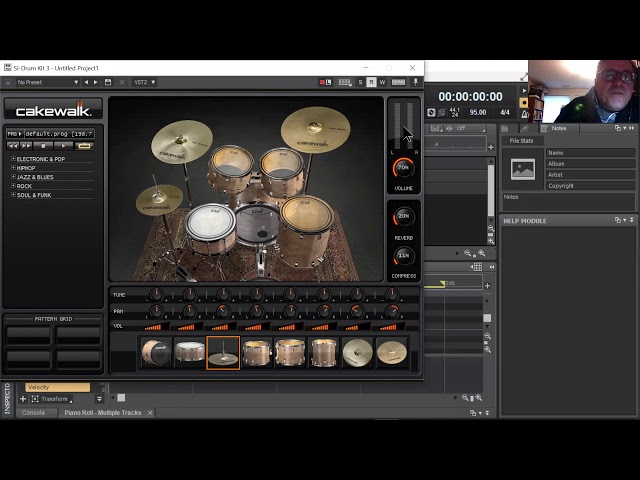This screenshot has width=640, height=480.
Task: Save the plugin preset with disk icon
Action: (108, 82)
